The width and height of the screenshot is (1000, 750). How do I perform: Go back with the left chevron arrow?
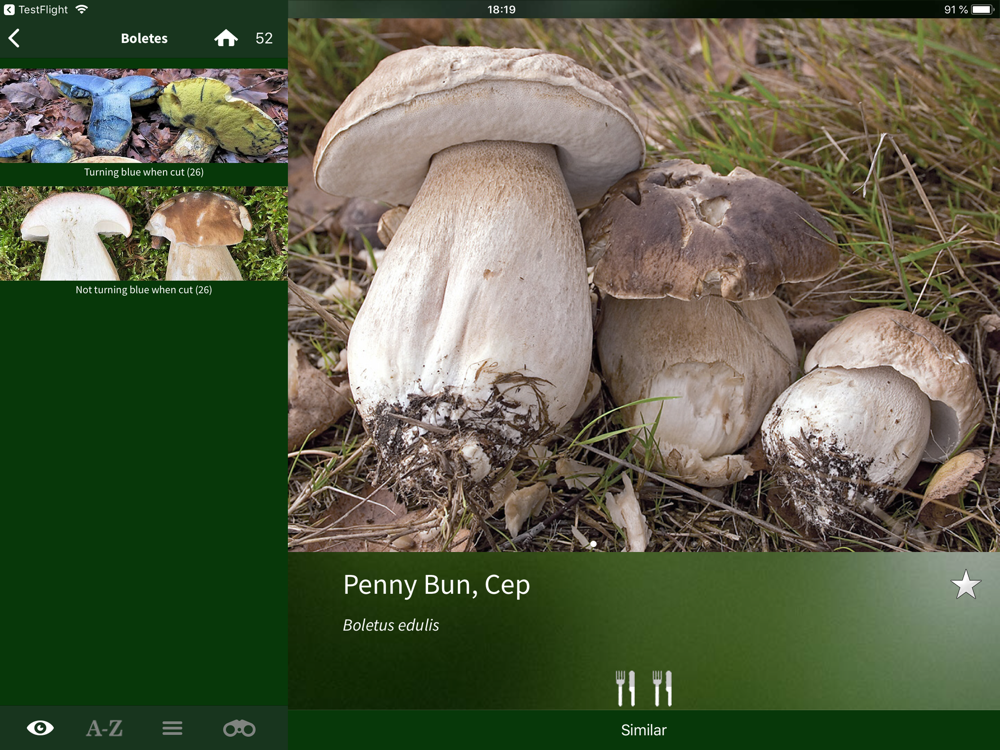(14, 38)
